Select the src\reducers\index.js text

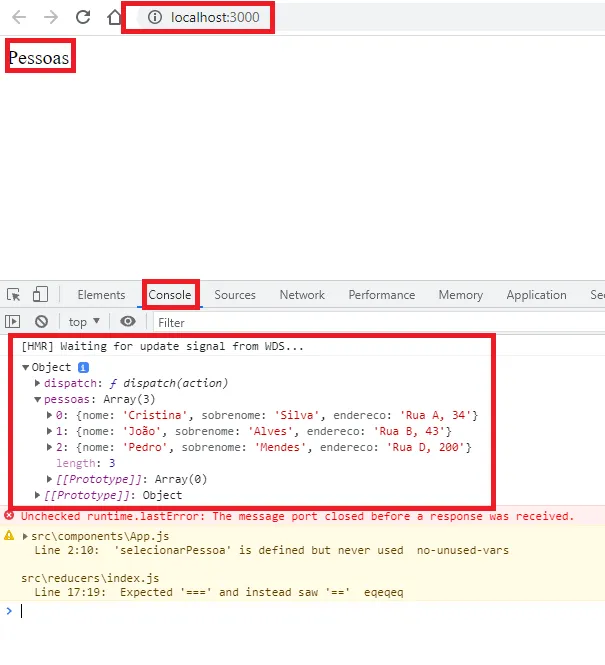tap(90, 578)
